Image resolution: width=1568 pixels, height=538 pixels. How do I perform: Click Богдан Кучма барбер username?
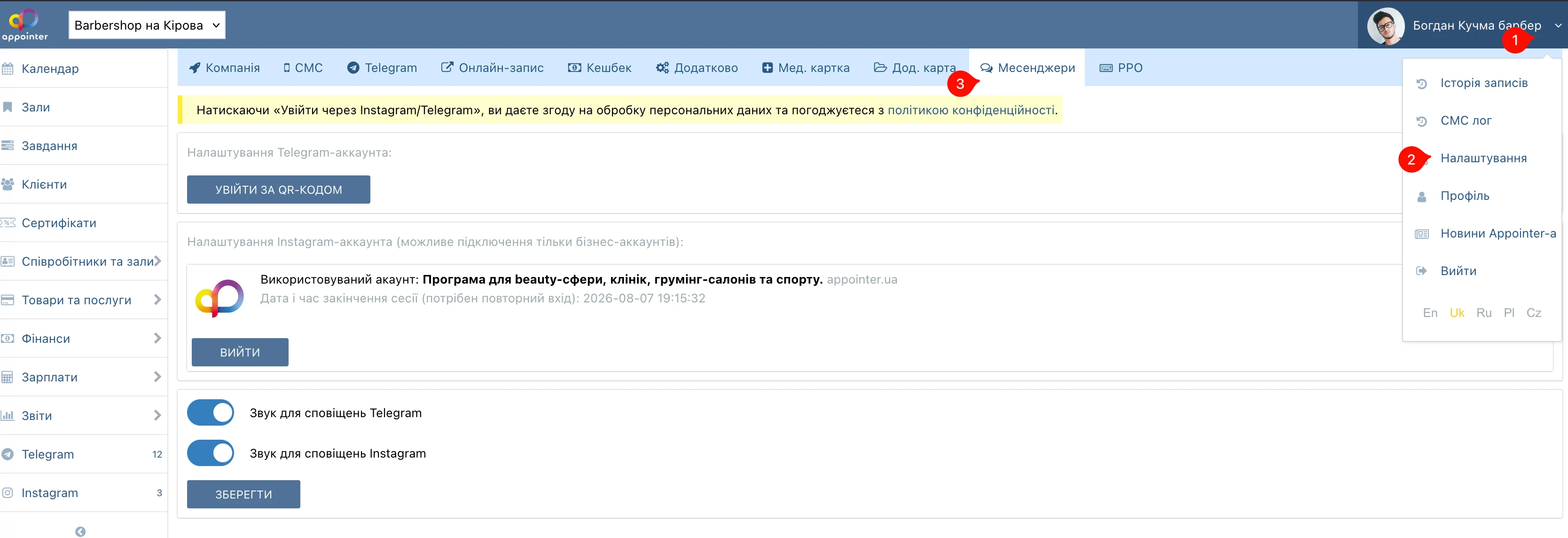click(x=1477, y=25)
